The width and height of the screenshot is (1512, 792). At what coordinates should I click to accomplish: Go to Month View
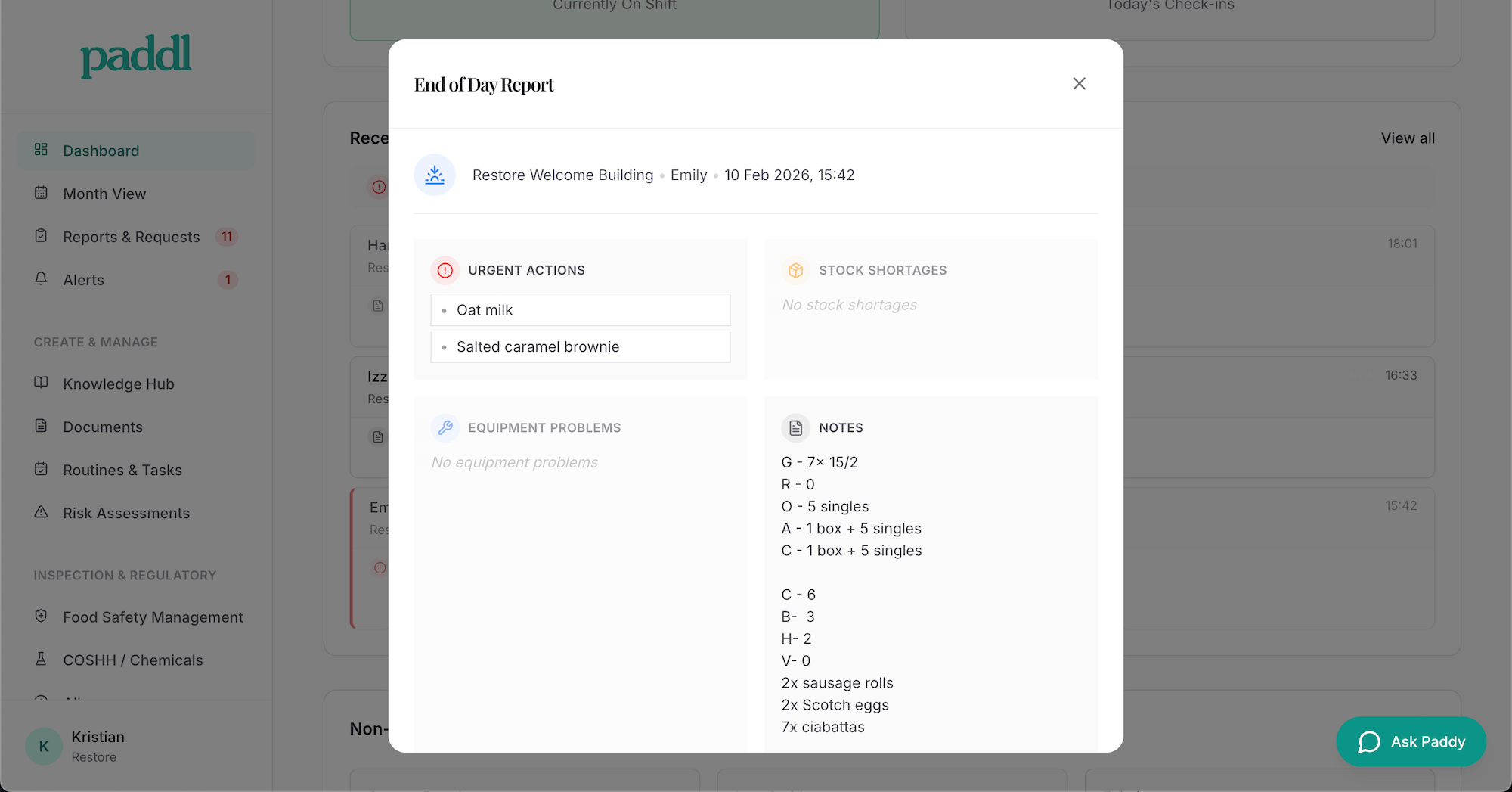pos(104,194)
